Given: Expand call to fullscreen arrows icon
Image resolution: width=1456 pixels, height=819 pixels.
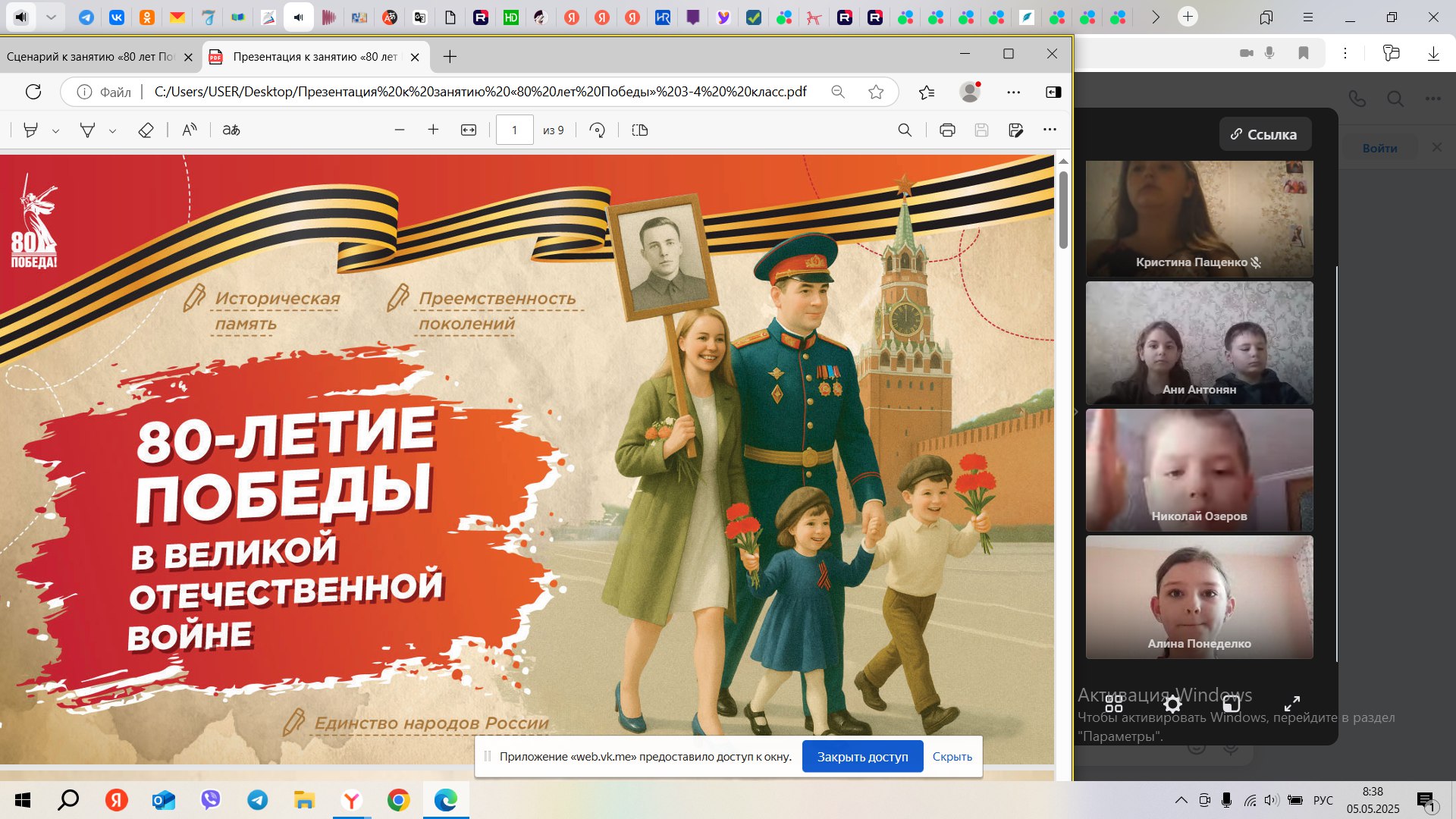Looking at the screenshot, I should coord(1291,704).
